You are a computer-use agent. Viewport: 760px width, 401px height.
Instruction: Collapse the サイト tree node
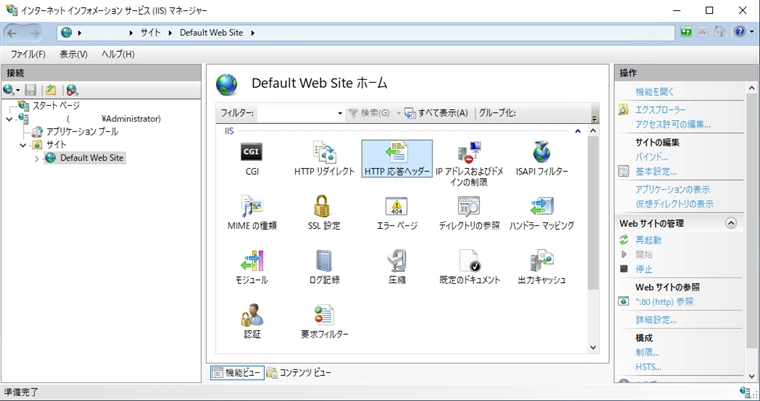click(x=23, y=145)
